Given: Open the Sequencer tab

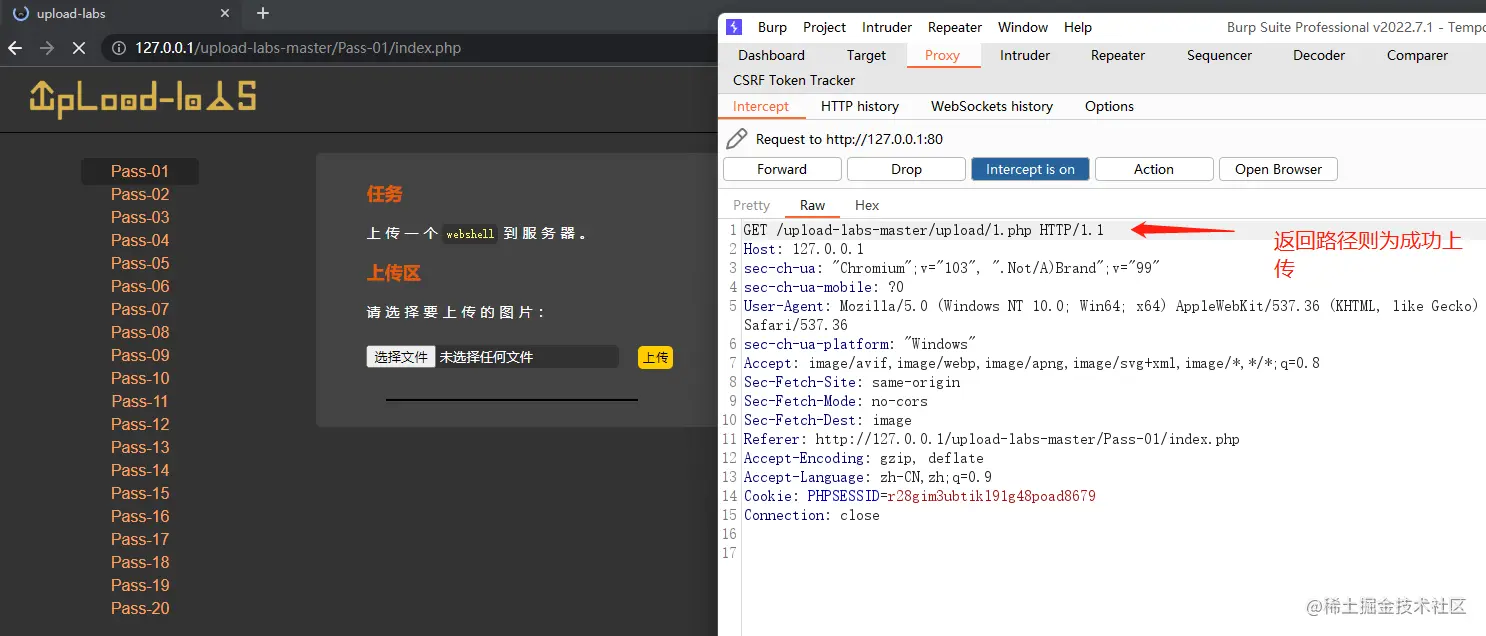Looking at the screenshot, I should click(x=1219, y=55).
